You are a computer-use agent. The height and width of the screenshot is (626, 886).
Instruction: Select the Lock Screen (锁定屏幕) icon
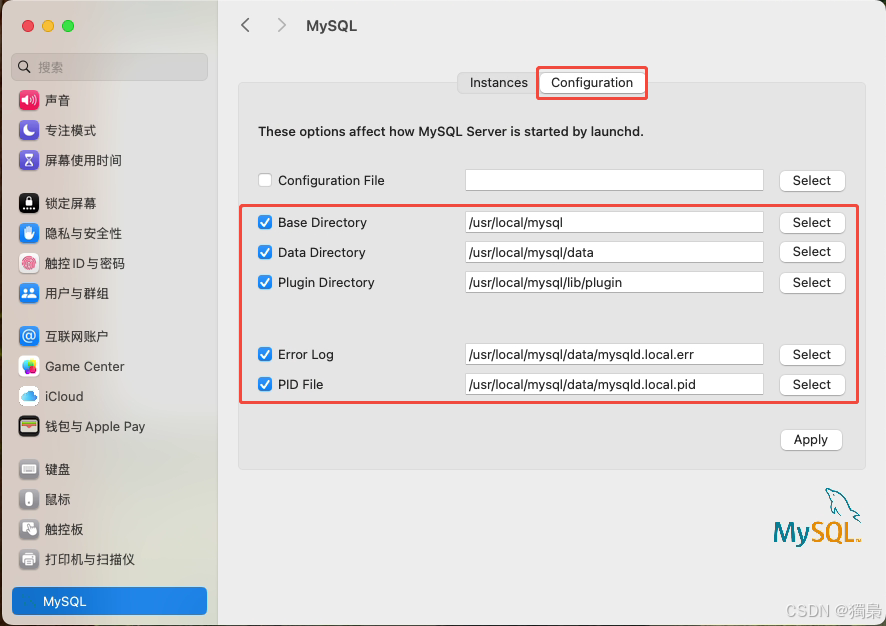[x=29, y=203]
